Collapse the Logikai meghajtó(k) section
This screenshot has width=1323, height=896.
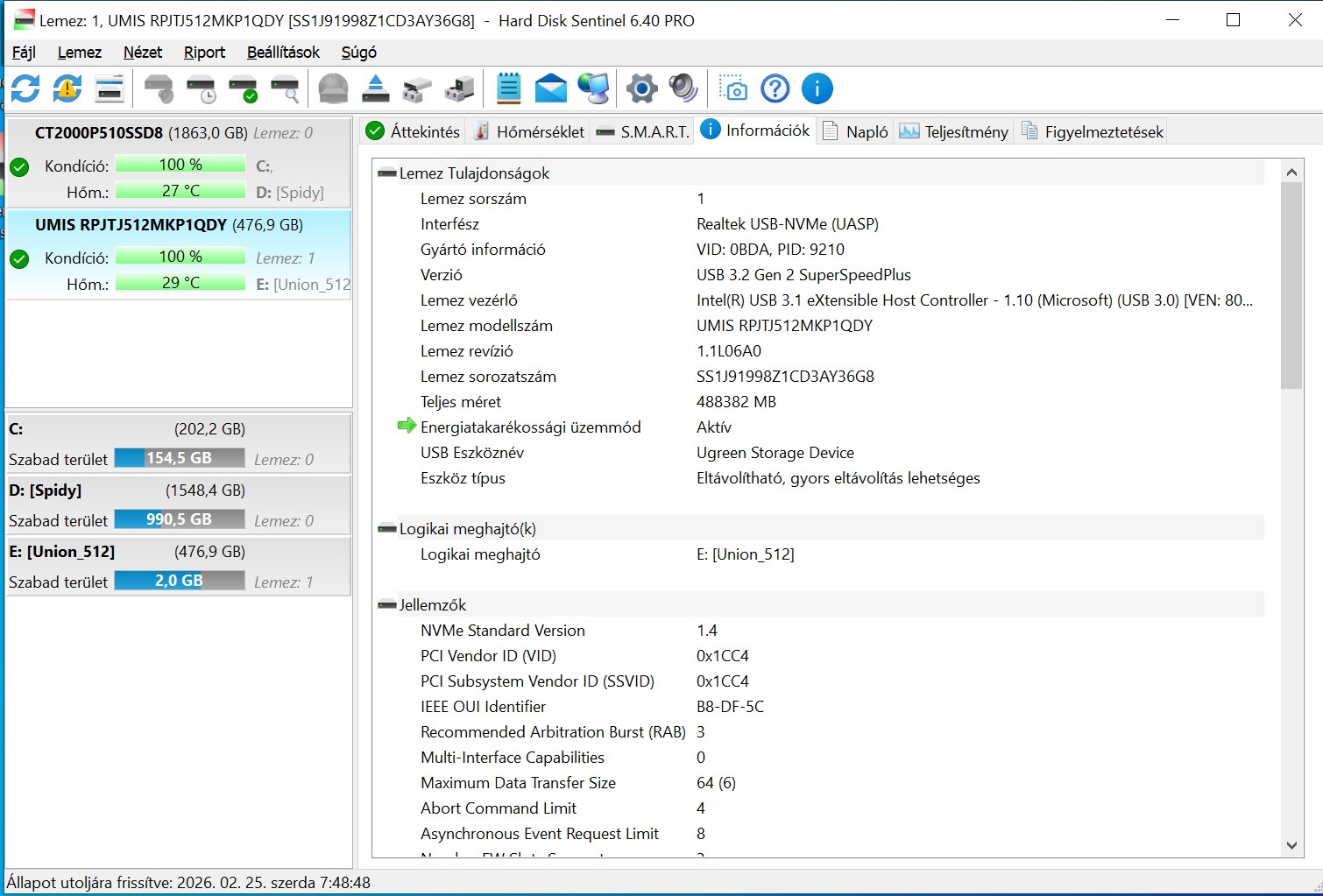click(386, 529)
